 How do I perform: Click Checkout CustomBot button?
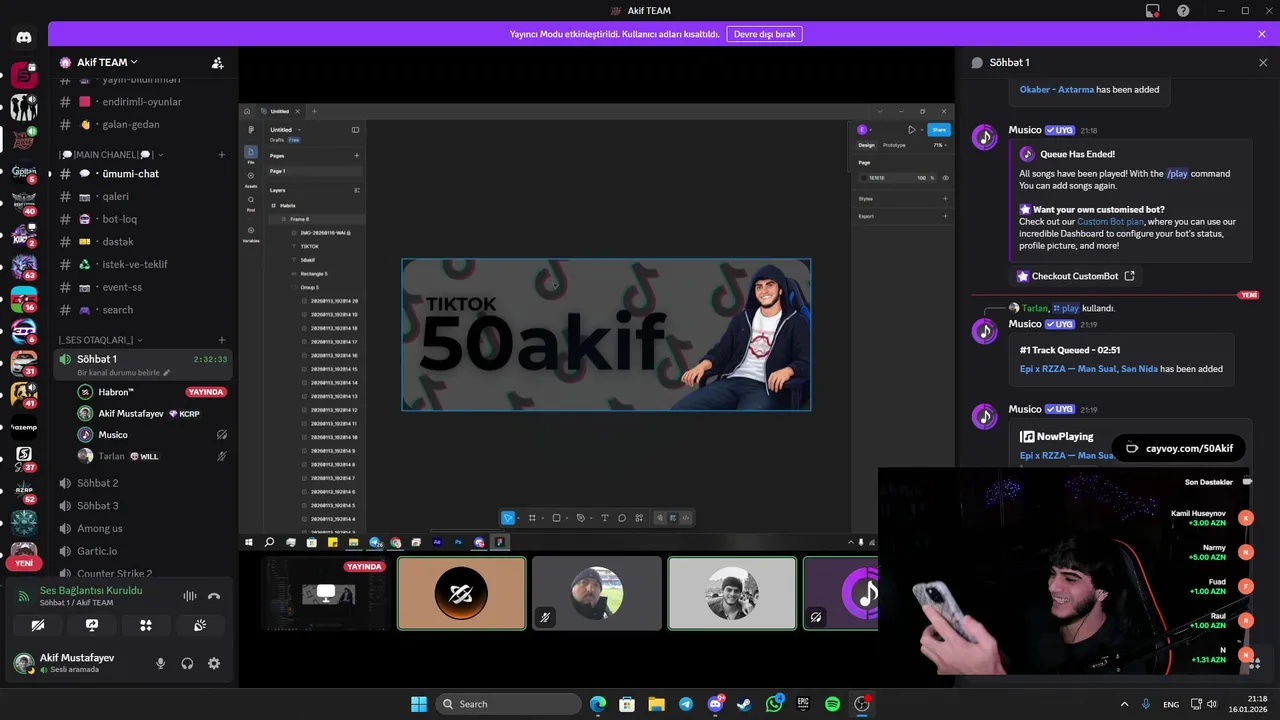coord(1075,276)
